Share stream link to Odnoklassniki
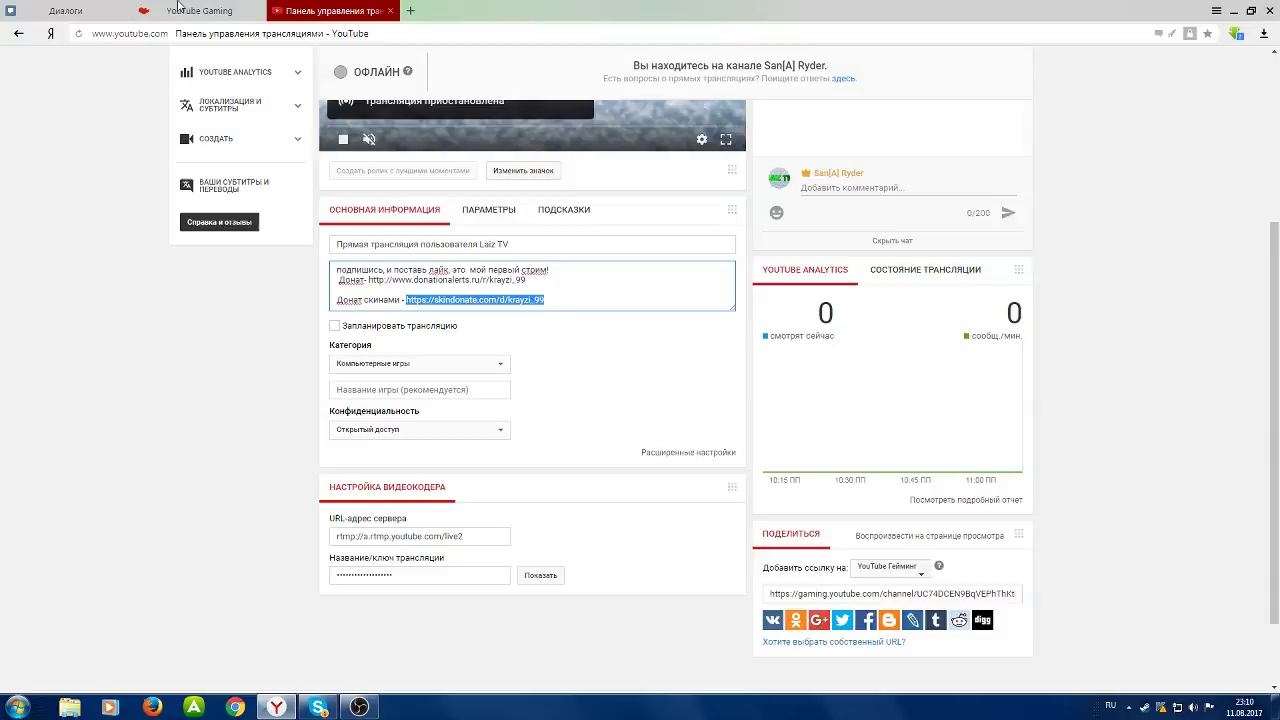 point(796,620)
